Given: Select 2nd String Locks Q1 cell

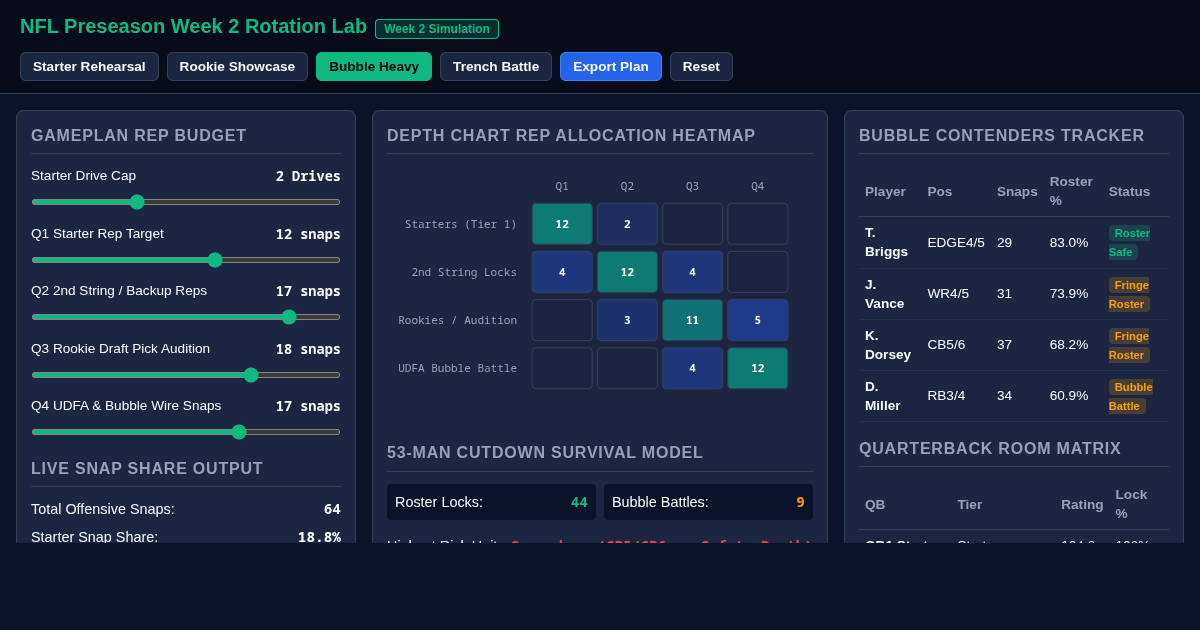Looking at the screenshot, I should point(562,272).
